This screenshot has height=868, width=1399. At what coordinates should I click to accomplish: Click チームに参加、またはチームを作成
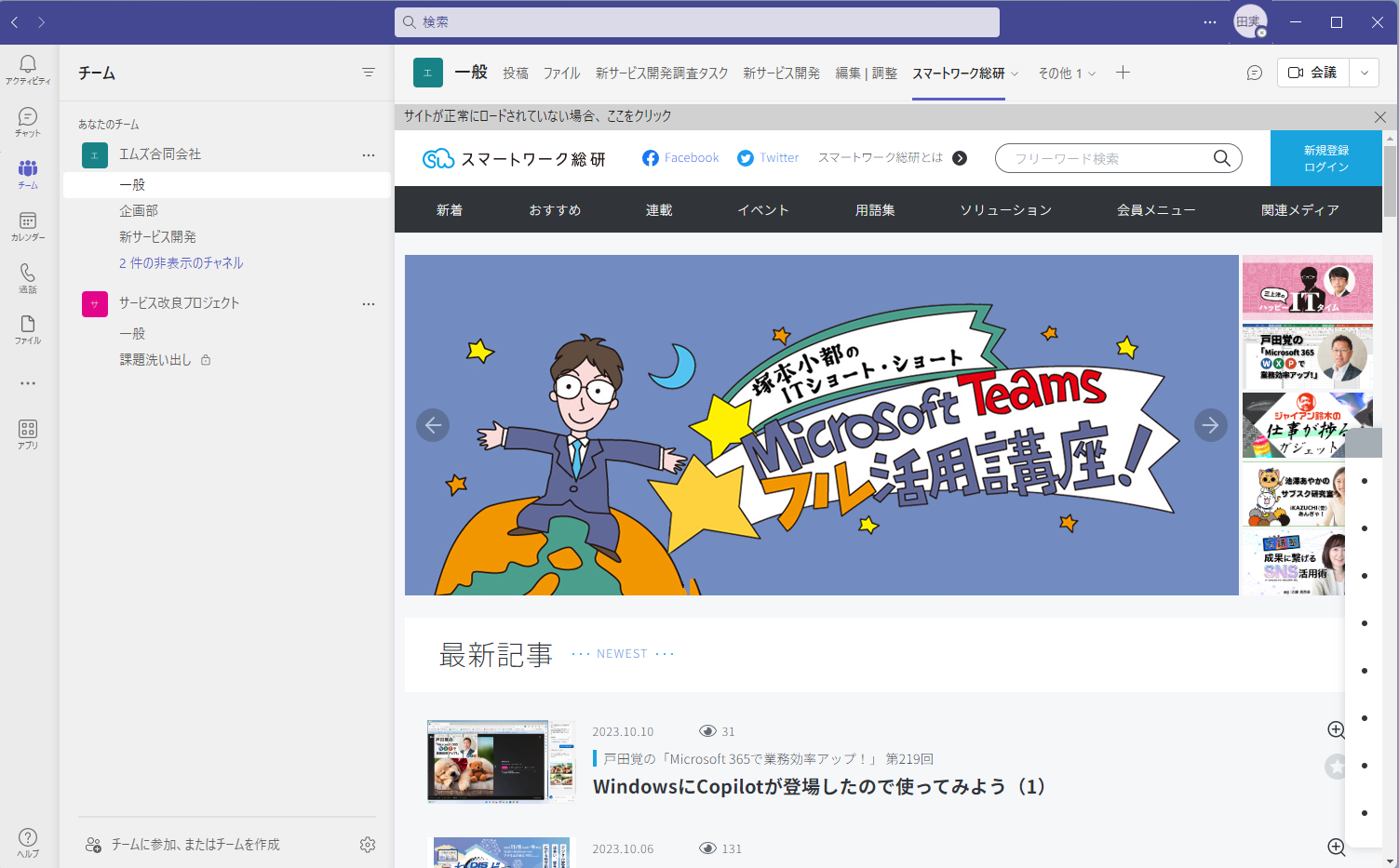coord(182,845)
